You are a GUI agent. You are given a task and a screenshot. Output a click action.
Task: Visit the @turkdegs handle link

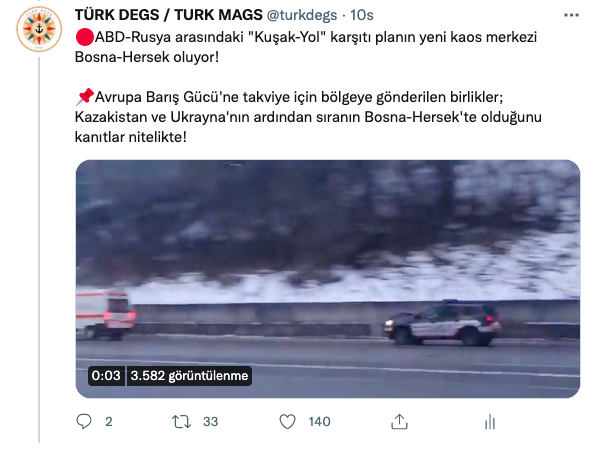pos(302,15)
